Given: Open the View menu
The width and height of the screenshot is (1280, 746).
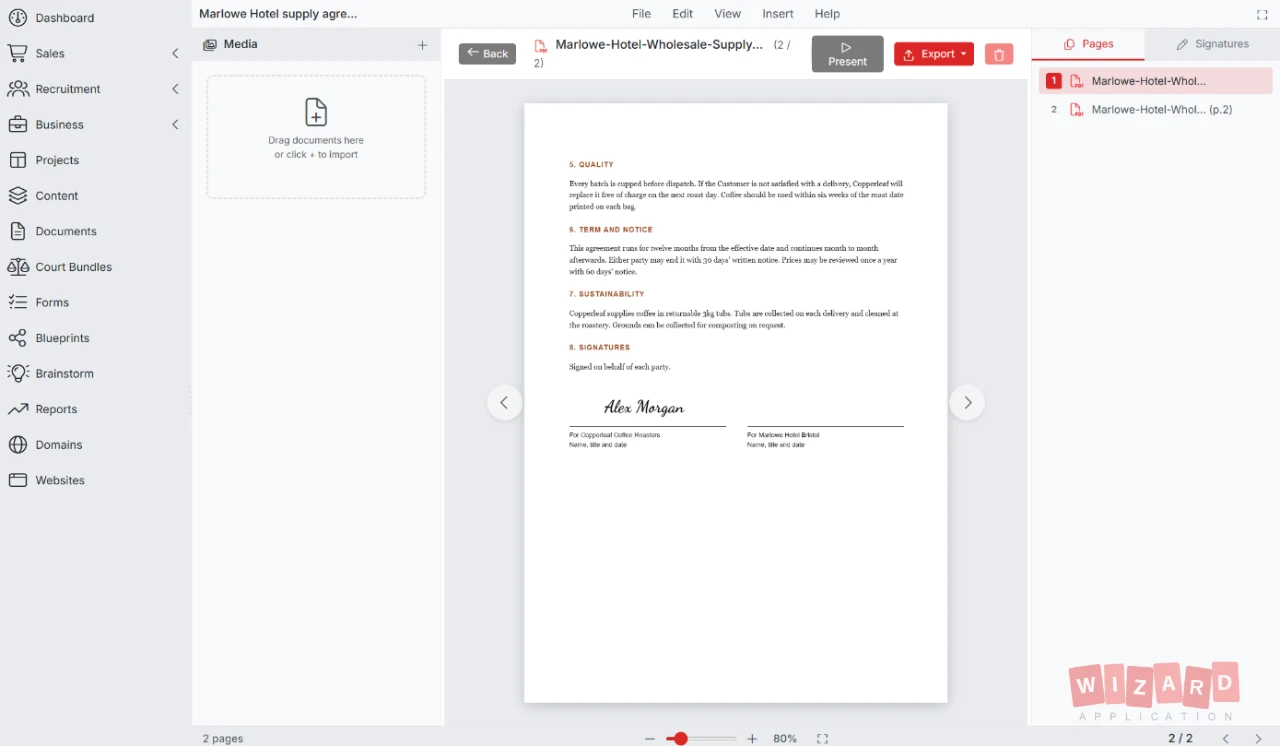Looking at the screenshot, I should 728,14.
